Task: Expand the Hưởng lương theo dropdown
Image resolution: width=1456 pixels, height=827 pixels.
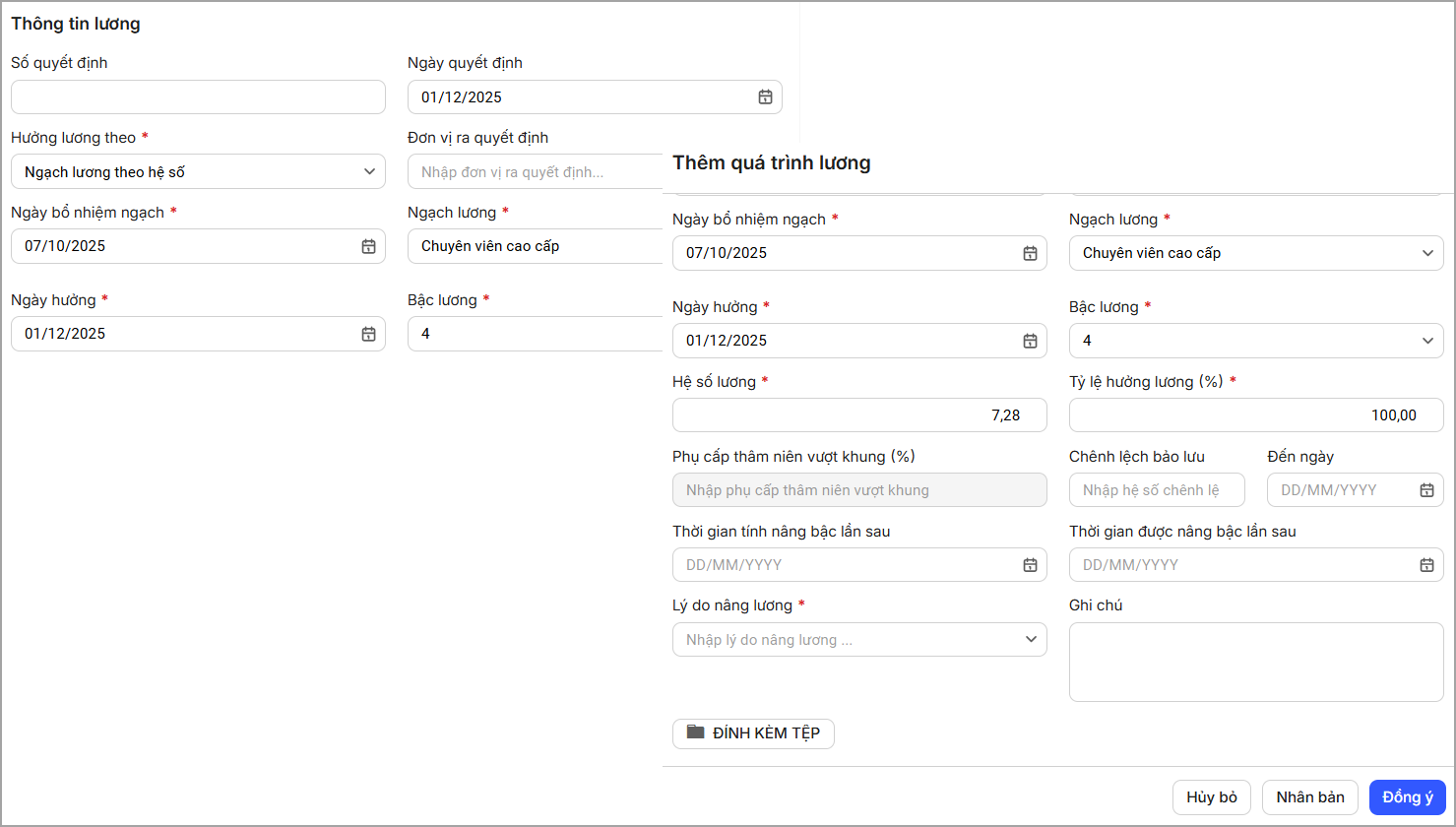Action: tap(369, 171)
